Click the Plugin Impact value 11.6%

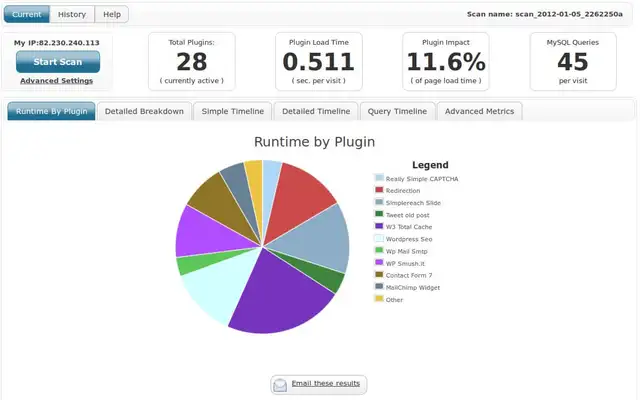(446, 62)
